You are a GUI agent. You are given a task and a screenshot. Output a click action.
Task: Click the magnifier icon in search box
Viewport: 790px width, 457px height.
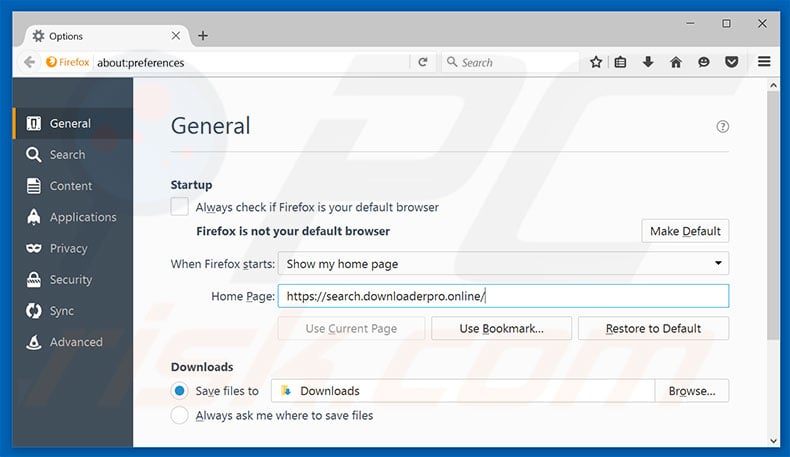coord(452,62)
